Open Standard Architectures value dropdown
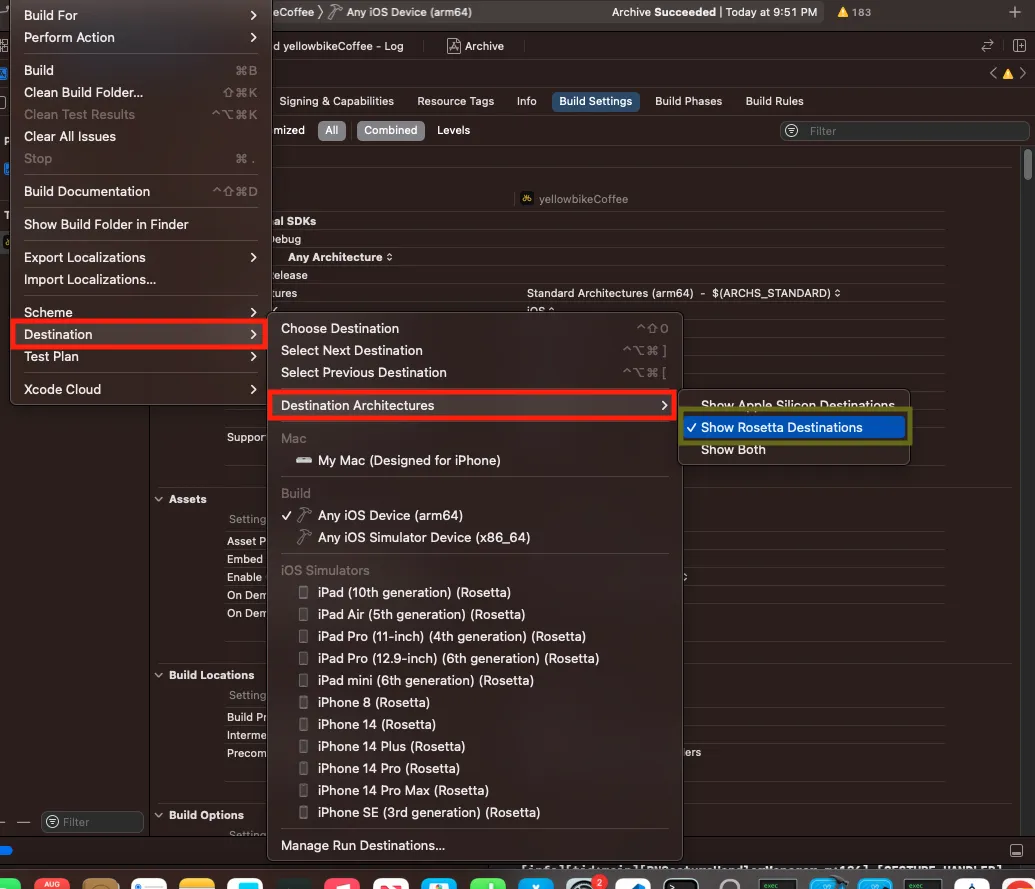 point(683,293)
